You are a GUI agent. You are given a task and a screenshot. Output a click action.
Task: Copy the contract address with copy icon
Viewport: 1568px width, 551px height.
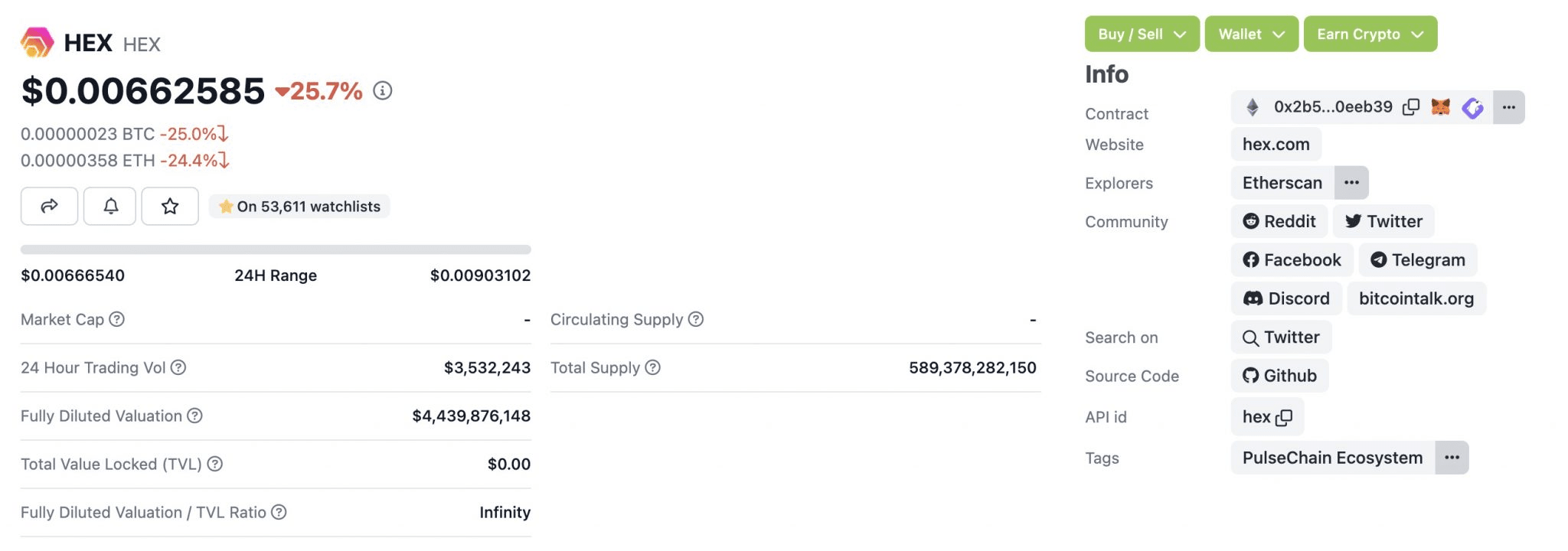(1411, 107)
